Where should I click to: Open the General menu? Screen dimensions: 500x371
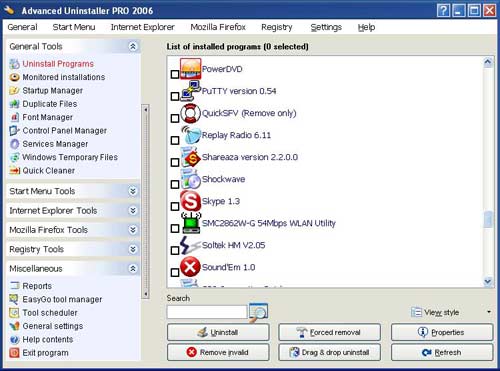pos(22,27)
